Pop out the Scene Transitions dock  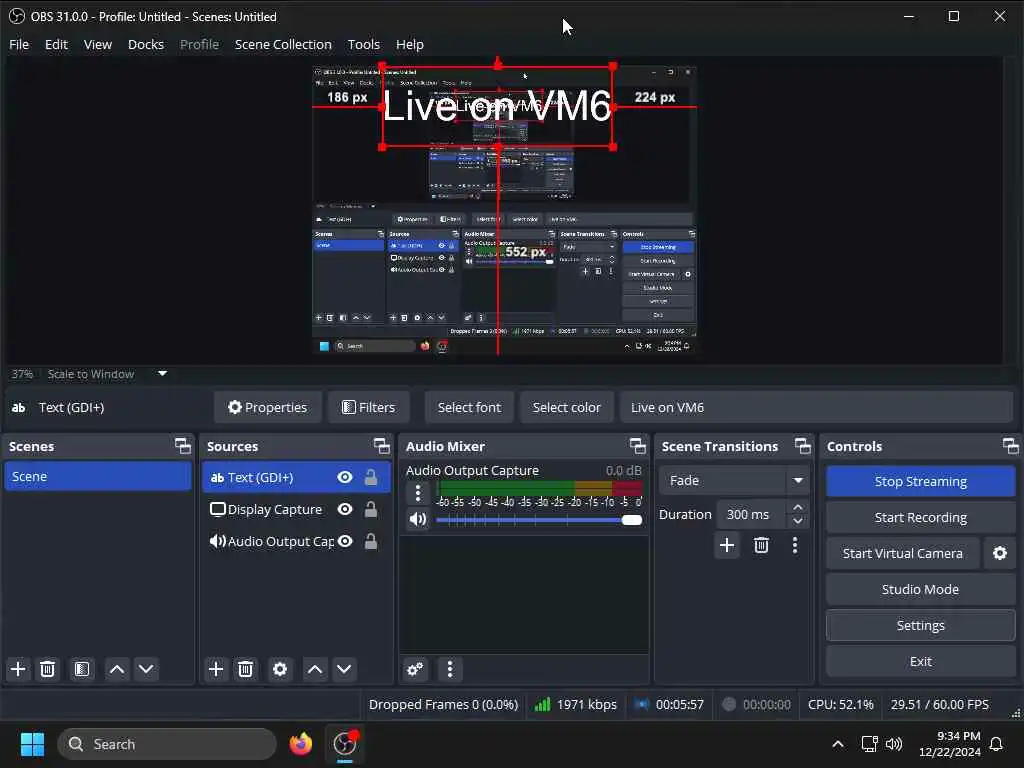pyautogui.click(x=803, y=446)
